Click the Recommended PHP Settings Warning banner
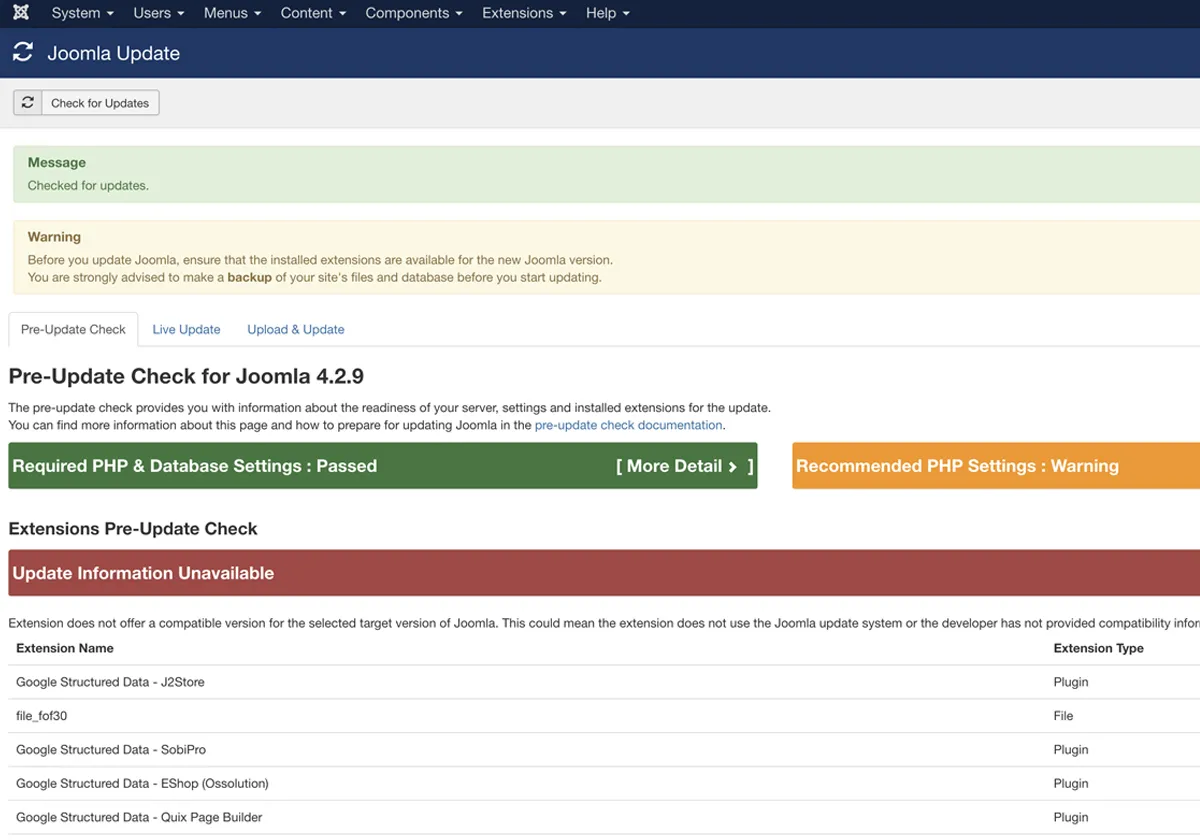Screen dimensions: 1200x840 [x=995, y=465]
